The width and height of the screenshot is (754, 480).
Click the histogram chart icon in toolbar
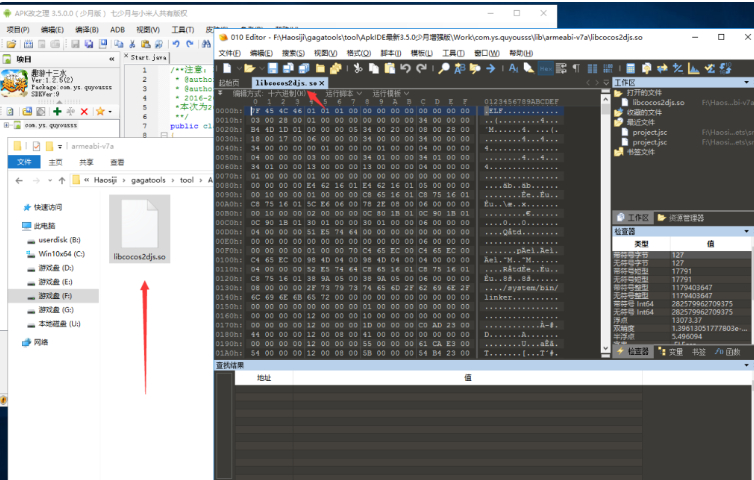coord(693,68)
